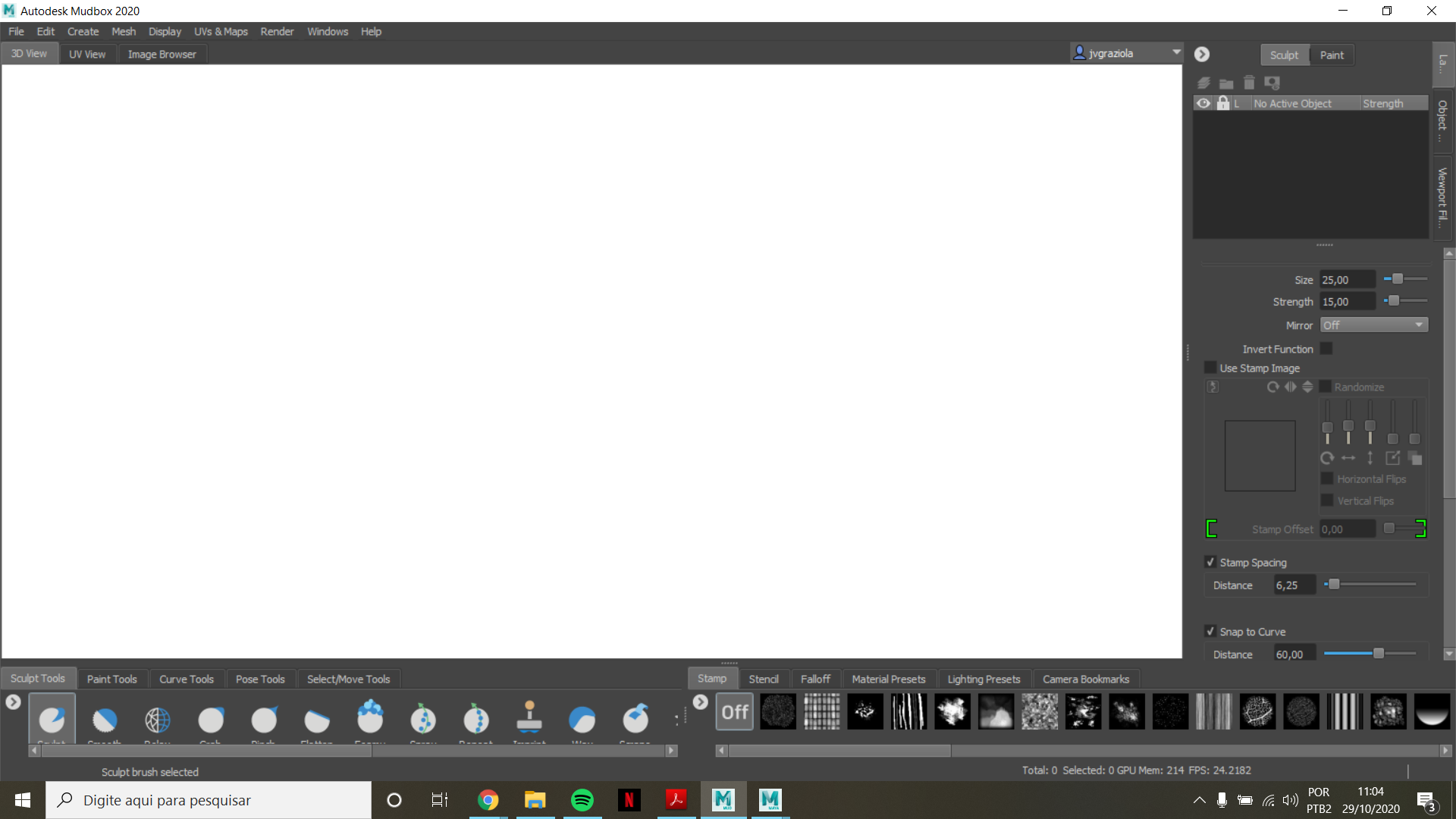Select the Flatten sculpt tool

[317, 719]
